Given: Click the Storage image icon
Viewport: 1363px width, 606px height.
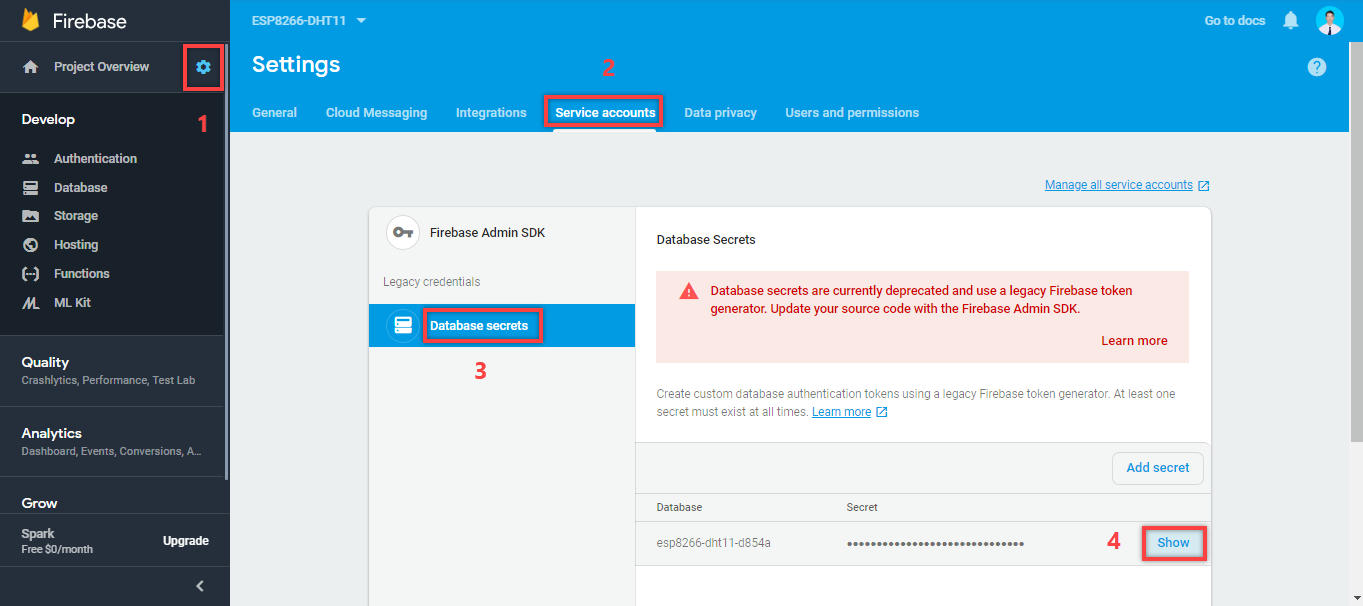Looking at the screenshot, I should point(31,216).
